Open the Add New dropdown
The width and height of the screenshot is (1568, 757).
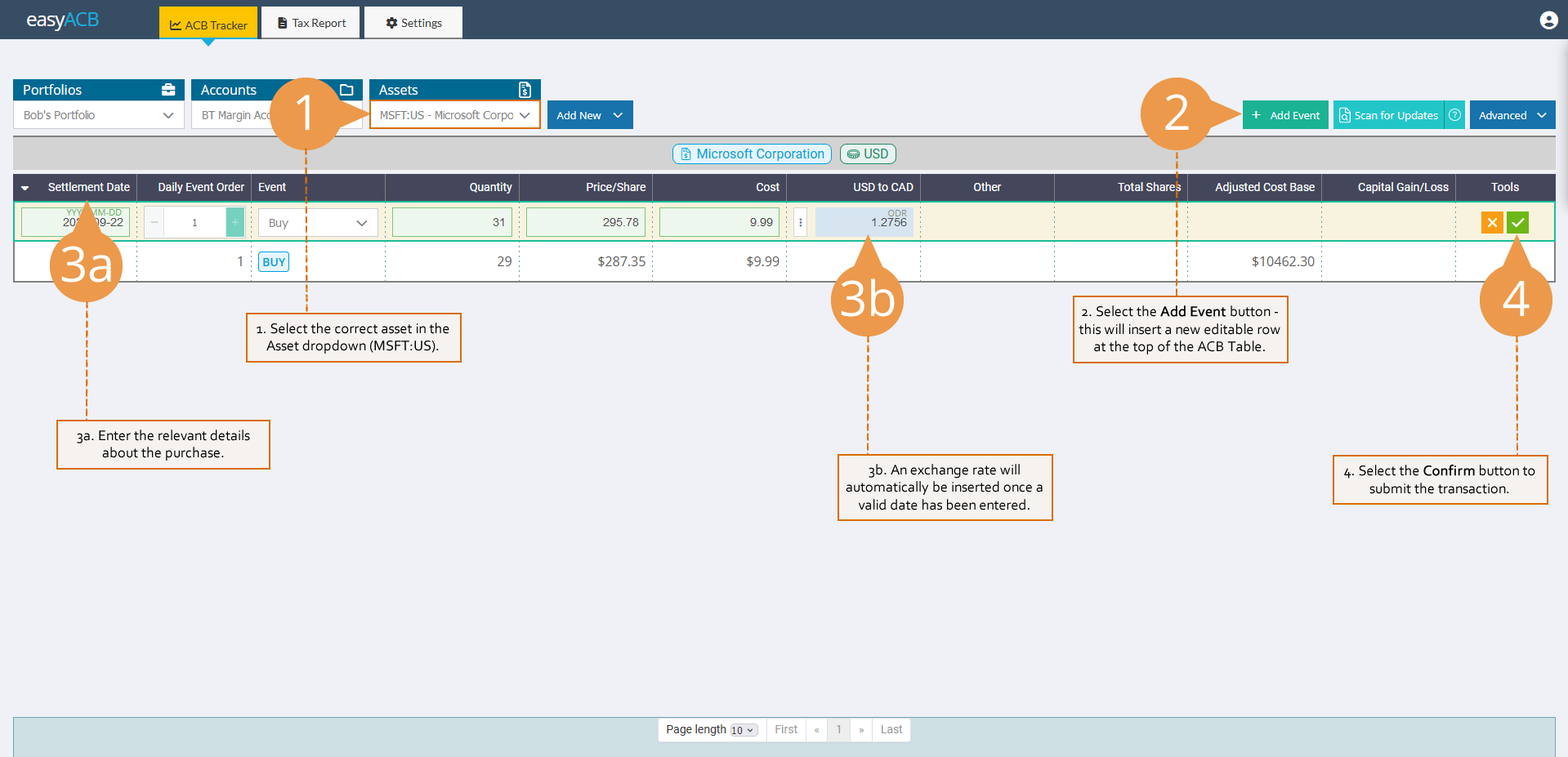point(589,114)
